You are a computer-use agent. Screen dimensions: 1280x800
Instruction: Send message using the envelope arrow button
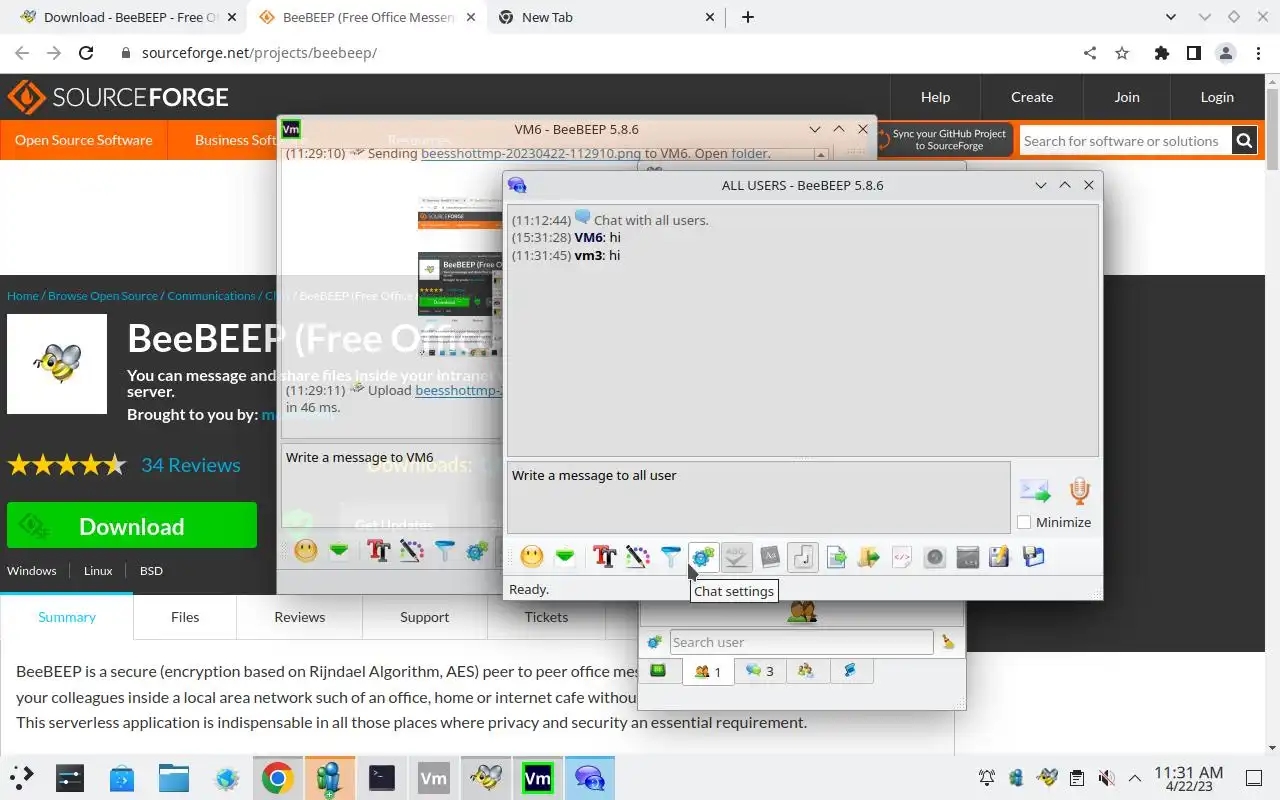1035,490
